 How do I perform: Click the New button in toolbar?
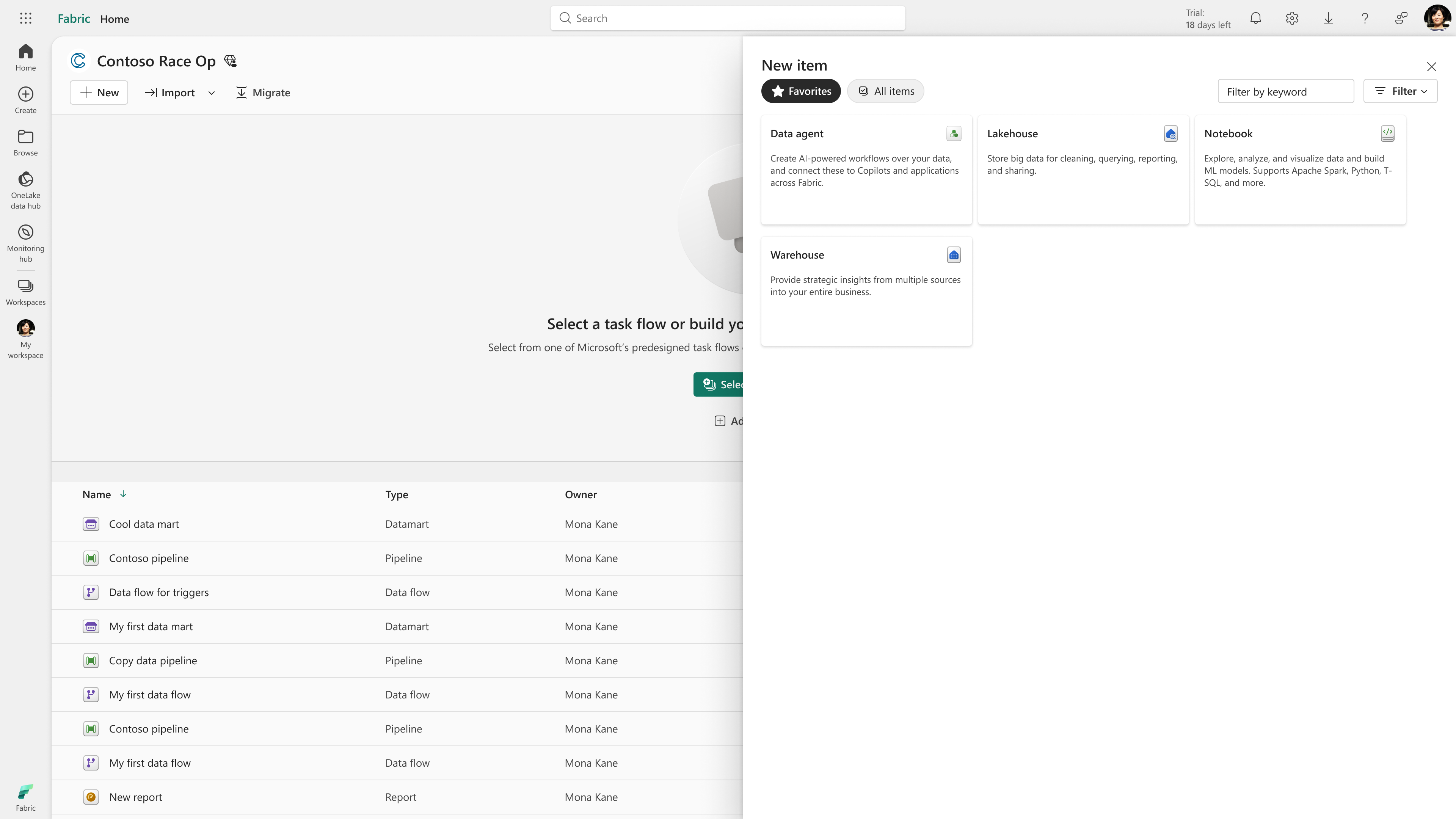pyautogui.click(x=99, y=93)
